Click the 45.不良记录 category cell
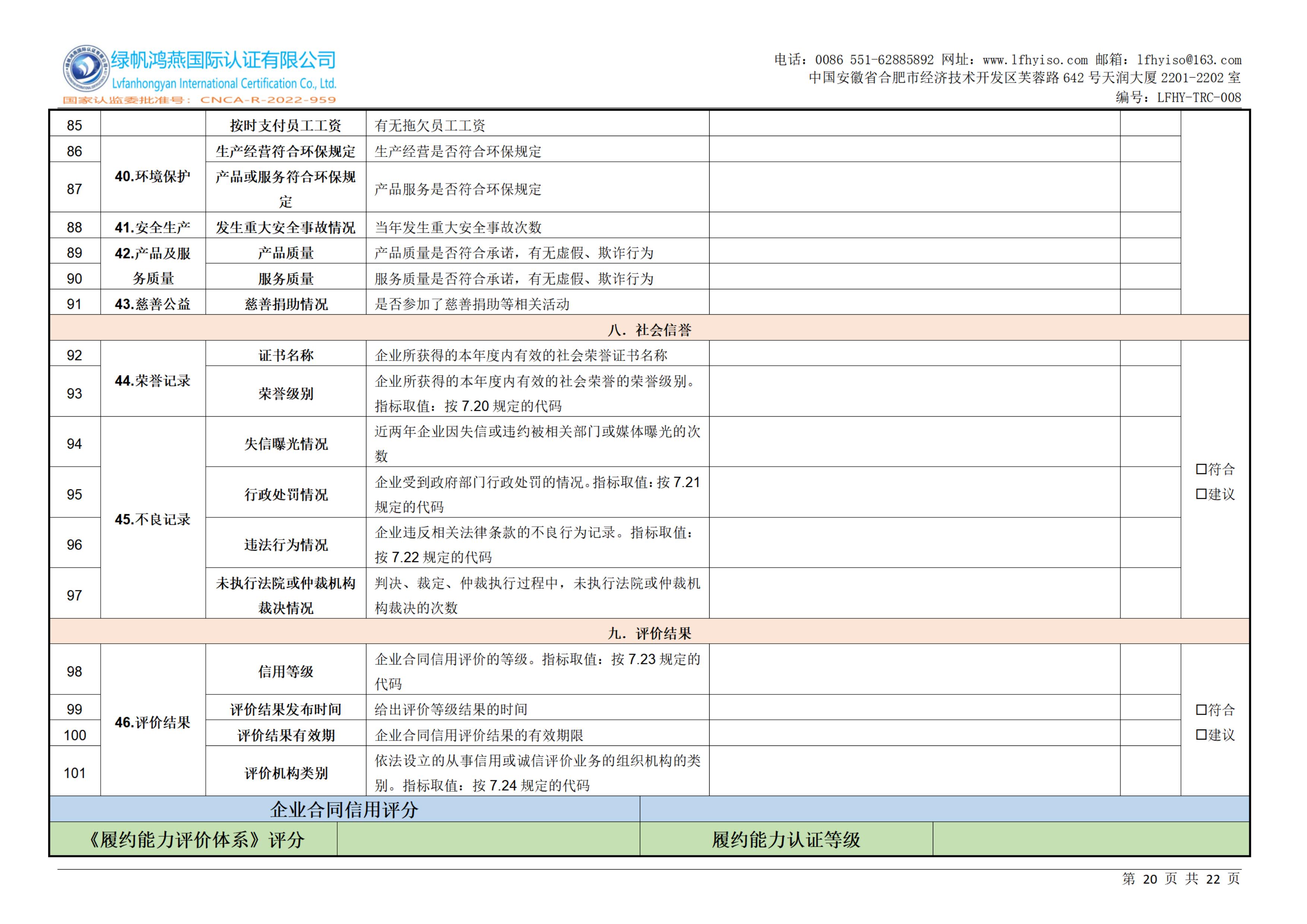The width and height of the screenshot is (1307, 924). point(152,519)
